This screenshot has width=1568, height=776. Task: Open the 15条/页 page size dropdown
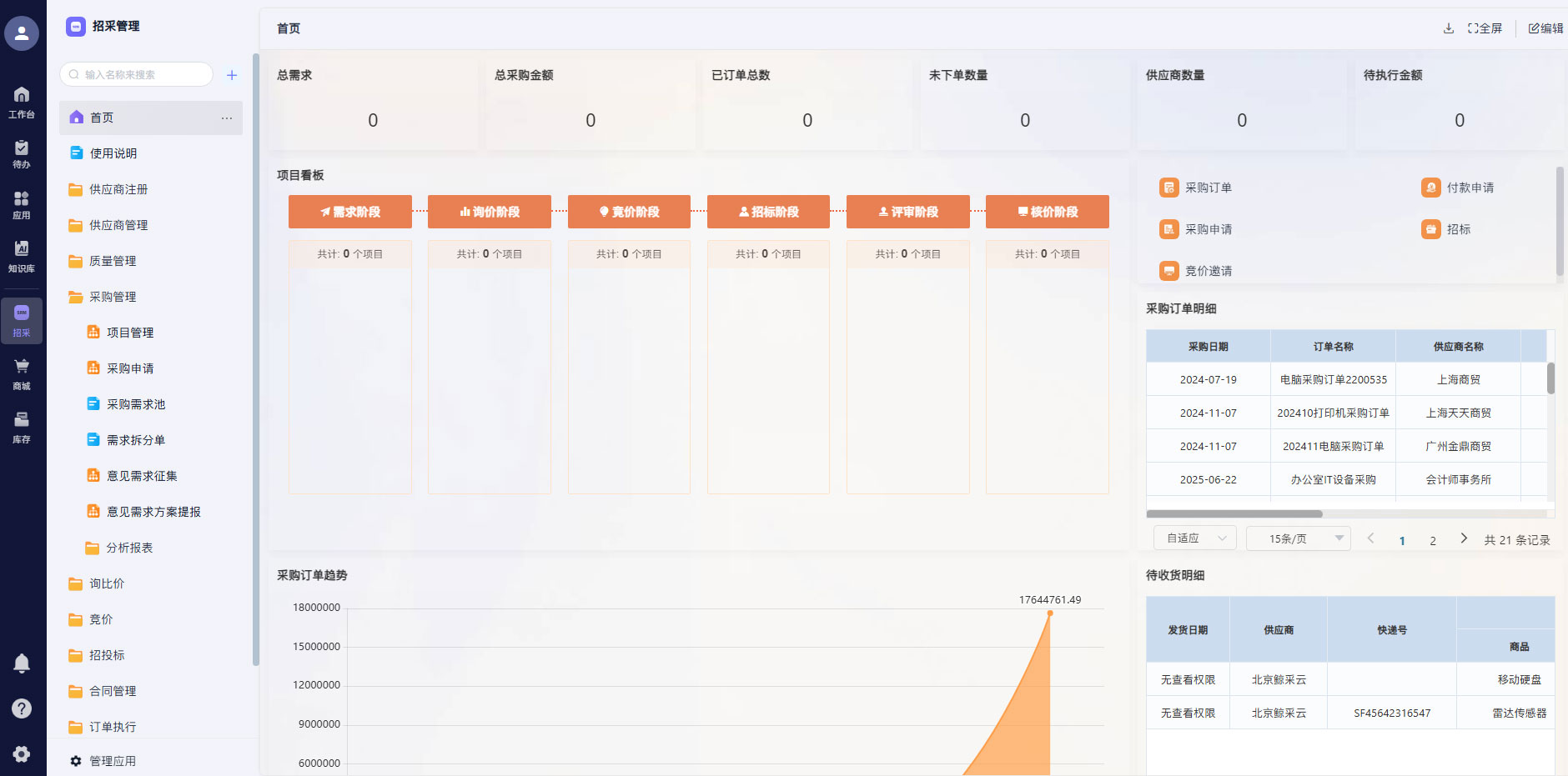[x=1298, y=538]
